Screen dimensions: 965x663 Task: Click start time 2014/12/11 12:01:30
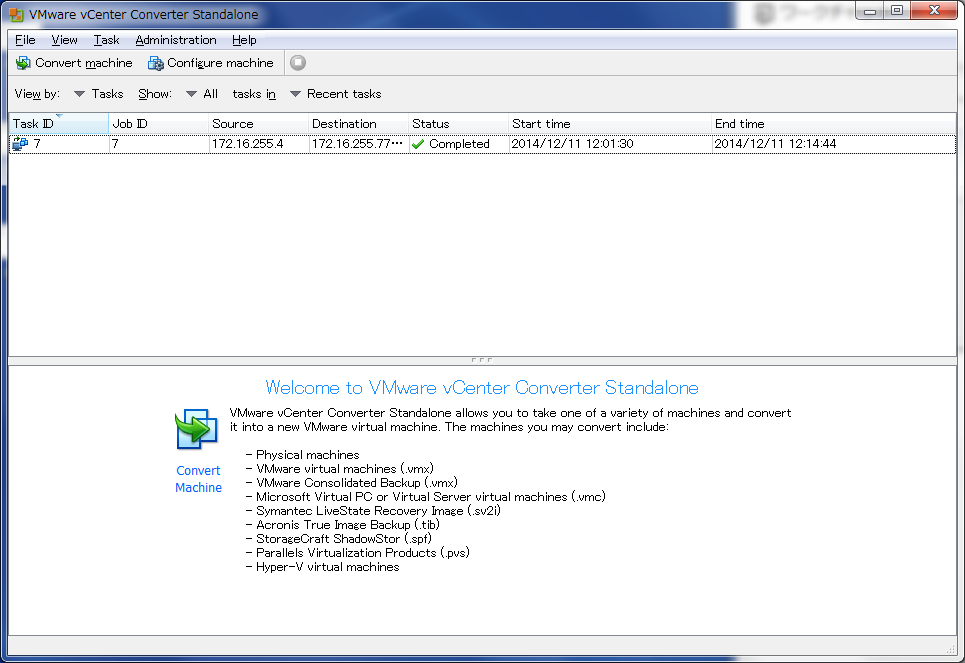point(572,144)
